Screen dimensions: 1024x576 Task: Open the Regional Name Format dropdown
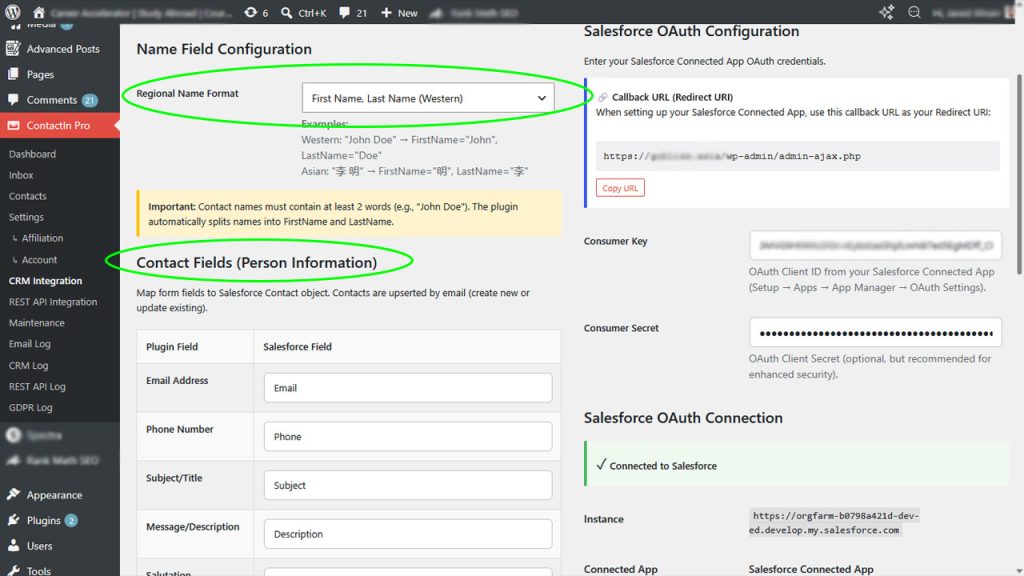pos(428,98)
